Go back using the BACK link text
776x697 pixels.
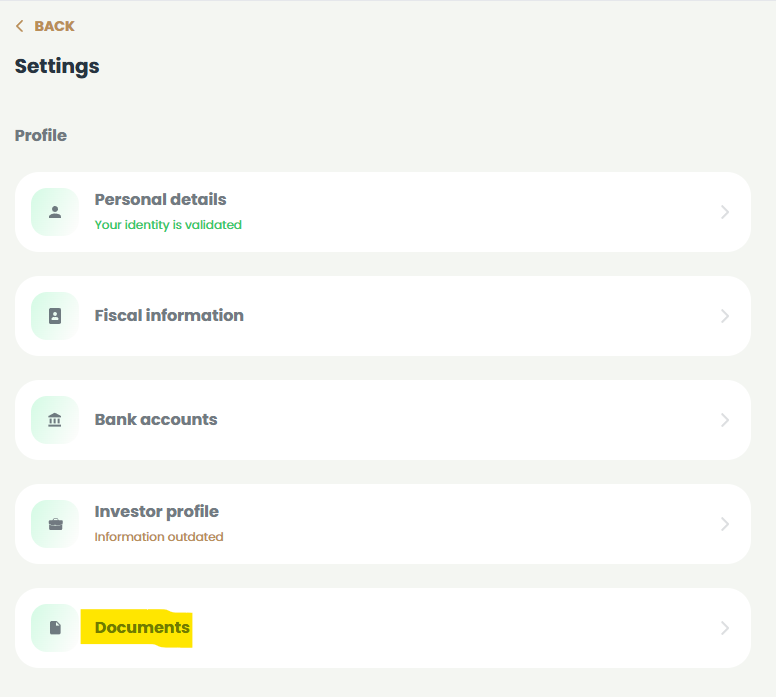pos(54,26)
